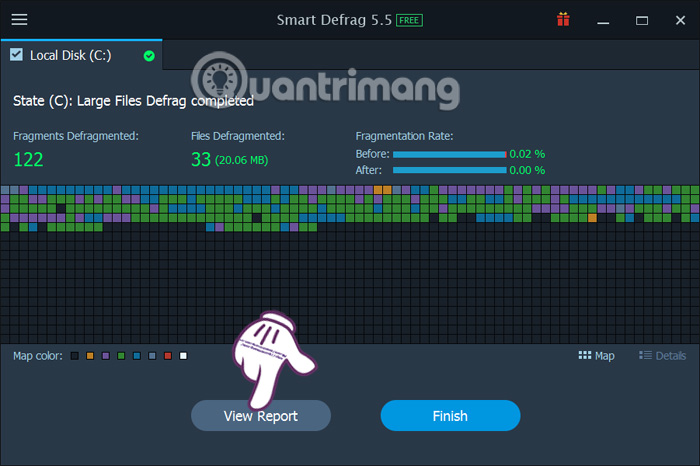The width and height of the screenshot is (700, 466).
Task: Click the After fragmentation rate bar
Action: click(450, 170)
